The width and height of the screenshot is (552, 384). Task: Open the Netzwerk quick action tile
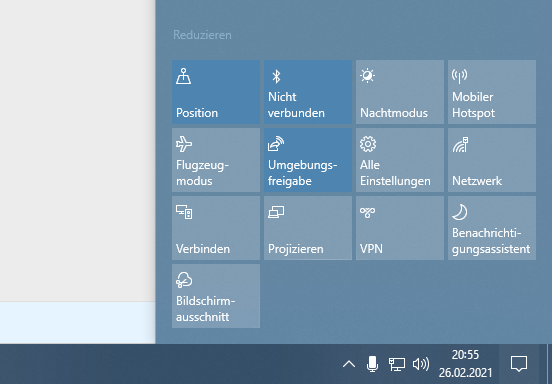(x=492, y=160)
